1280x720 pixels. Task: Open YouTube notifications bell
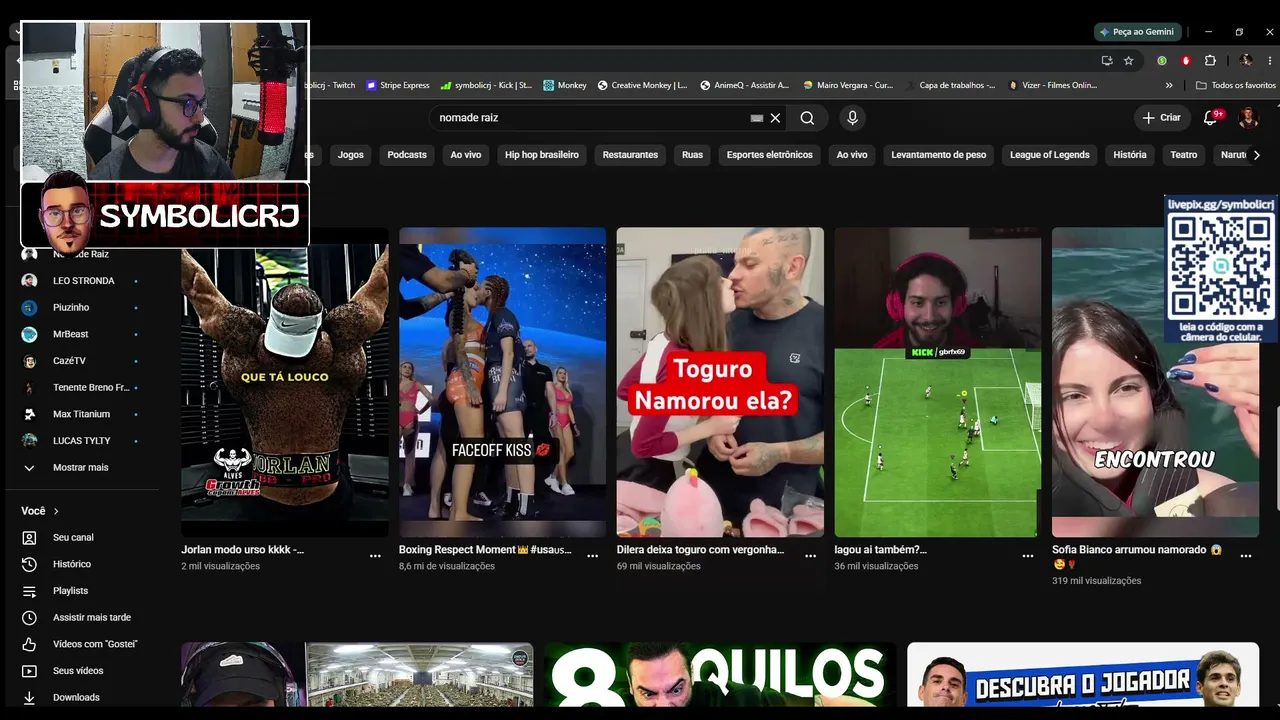tap(1210, 118)
